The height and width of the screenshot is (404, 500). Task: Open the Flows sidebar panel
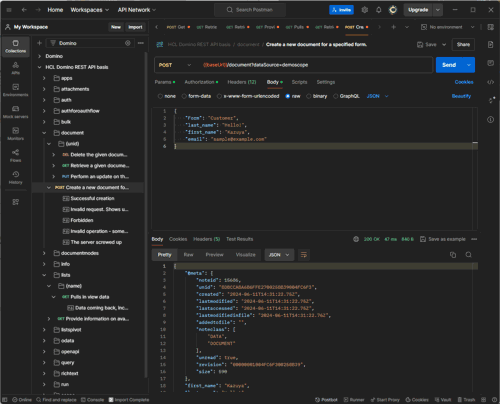coord(15,156)
